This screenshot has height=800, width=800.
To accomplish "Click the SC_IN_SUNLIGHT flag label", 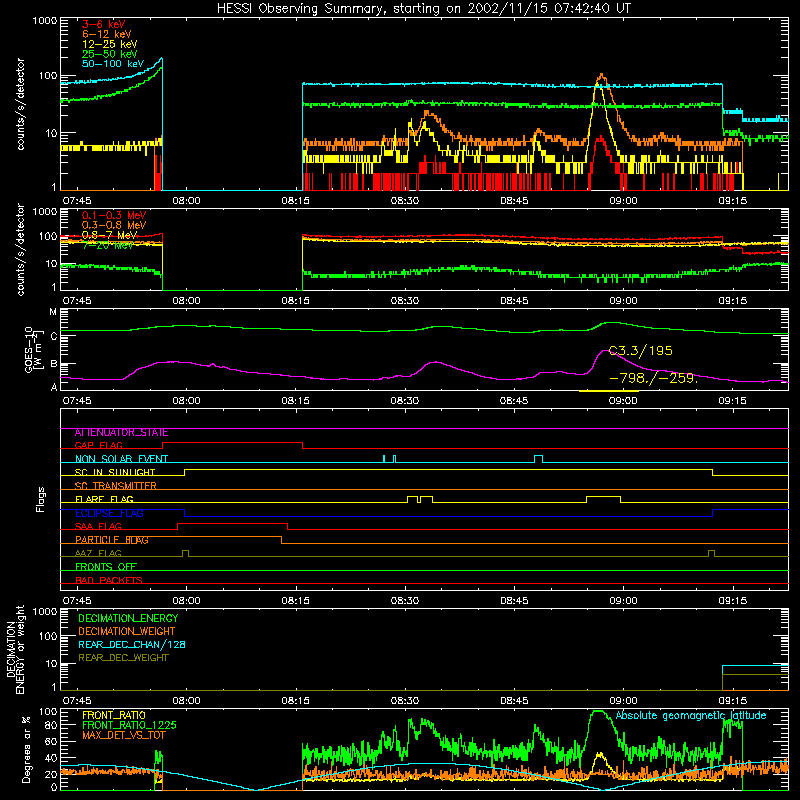I will click(115, 472).
